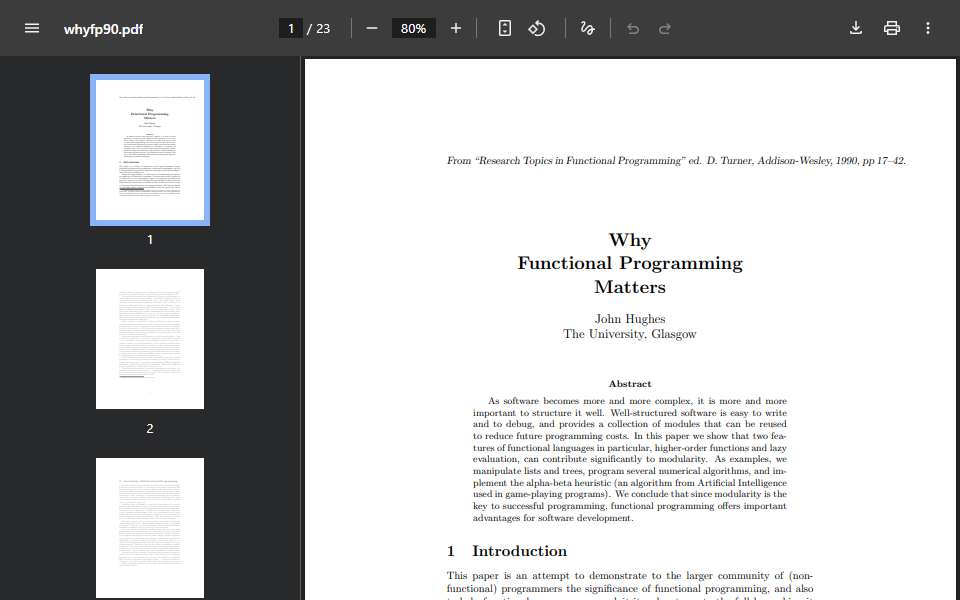Toggle the sidebar with the hamburger menu icon

[32, 28]
